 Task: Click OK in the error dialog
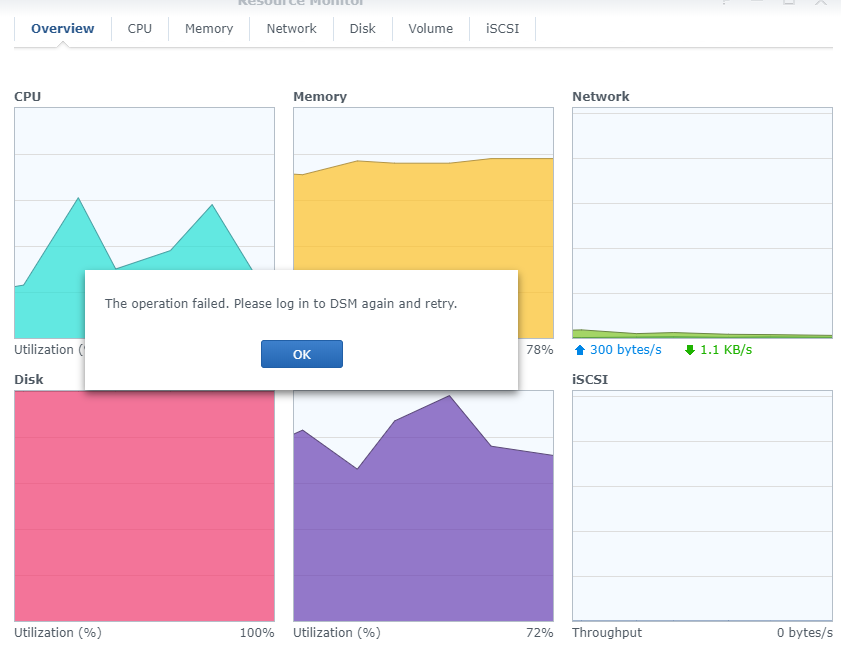(301, 354)
